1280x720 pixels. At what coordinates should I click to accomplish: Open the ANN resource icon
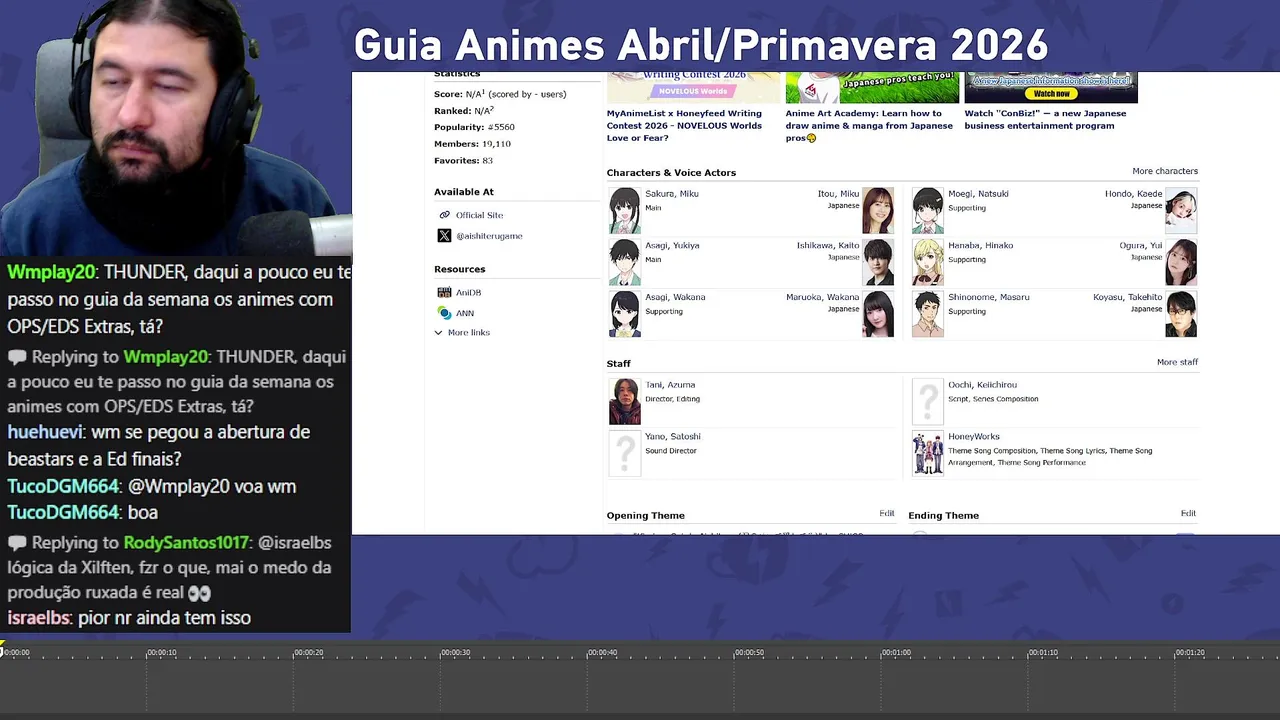pyautogui.click(x=444, y=313)
